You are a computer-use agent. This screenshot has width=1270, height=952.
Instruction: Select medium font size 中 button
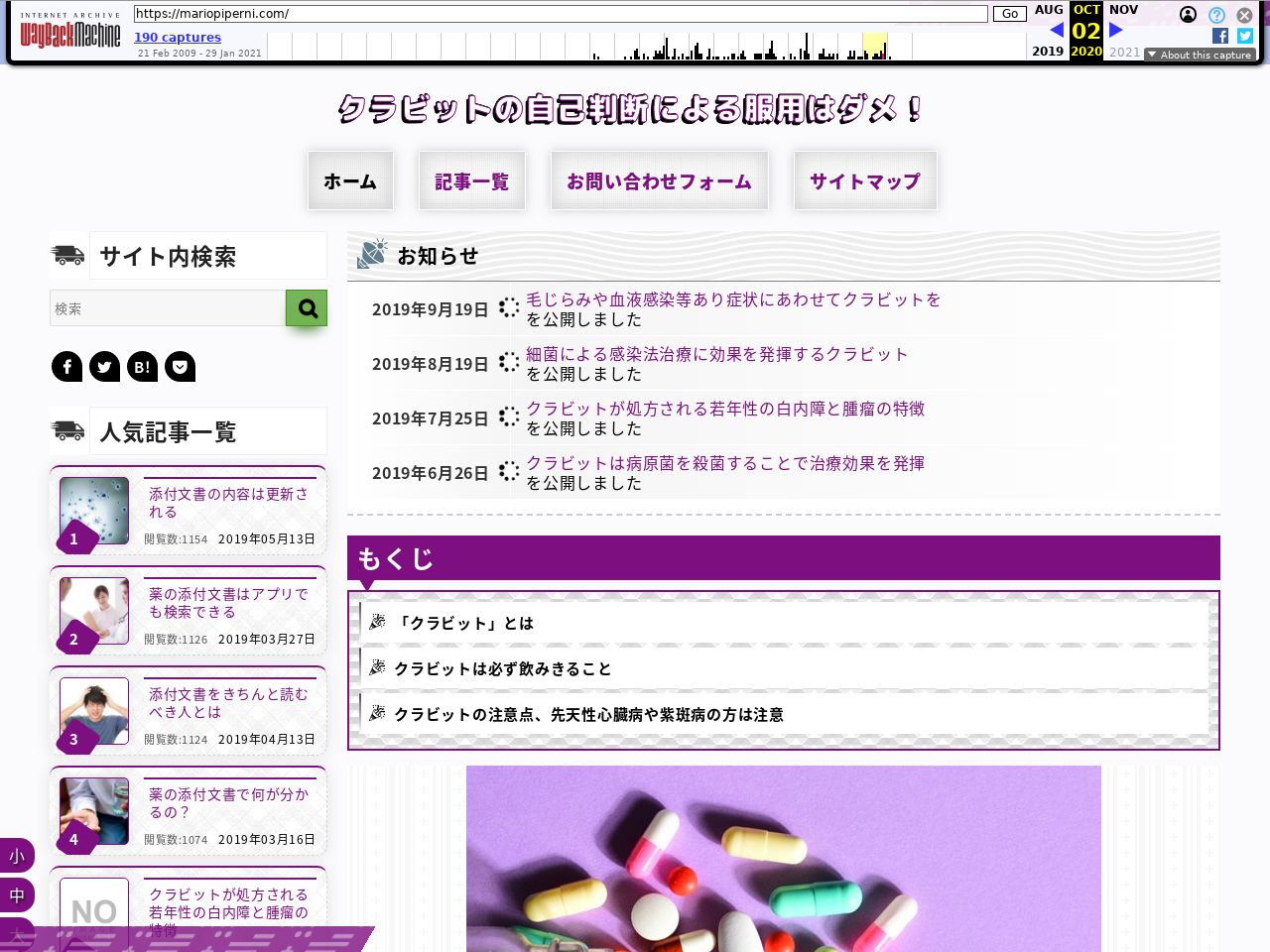(17, 895)
